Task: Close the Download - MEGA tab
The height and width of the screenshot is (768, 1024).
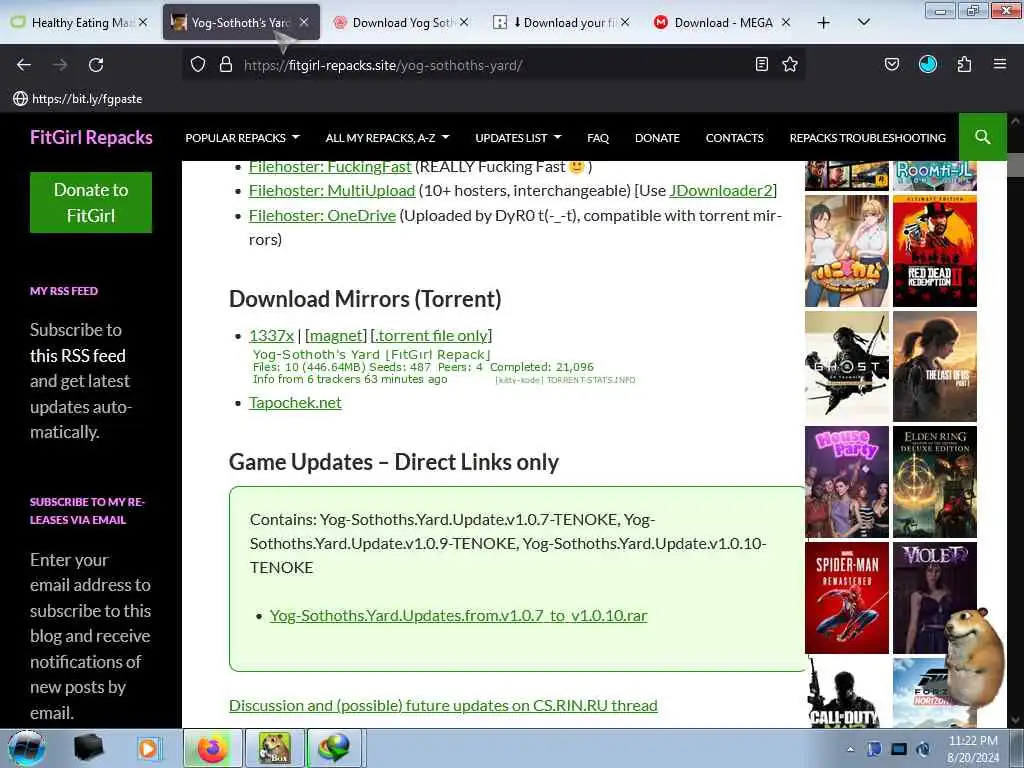Action: [786, 23]
